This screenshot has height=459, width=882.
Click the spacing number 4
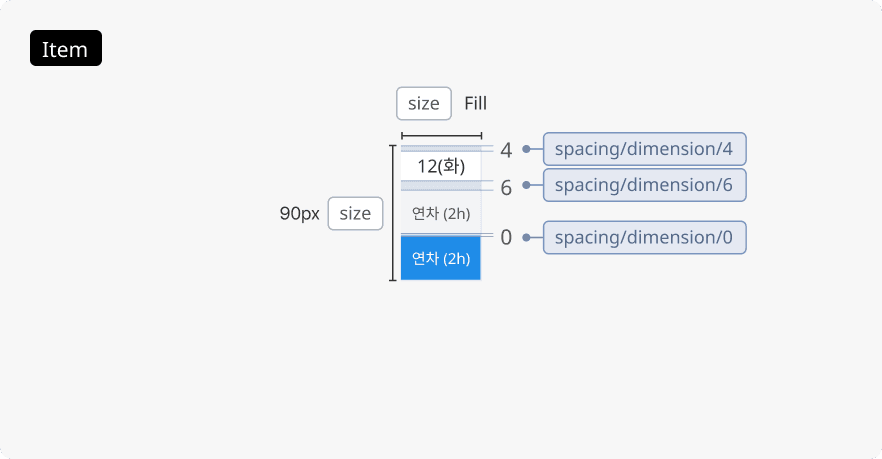point(506,150)
